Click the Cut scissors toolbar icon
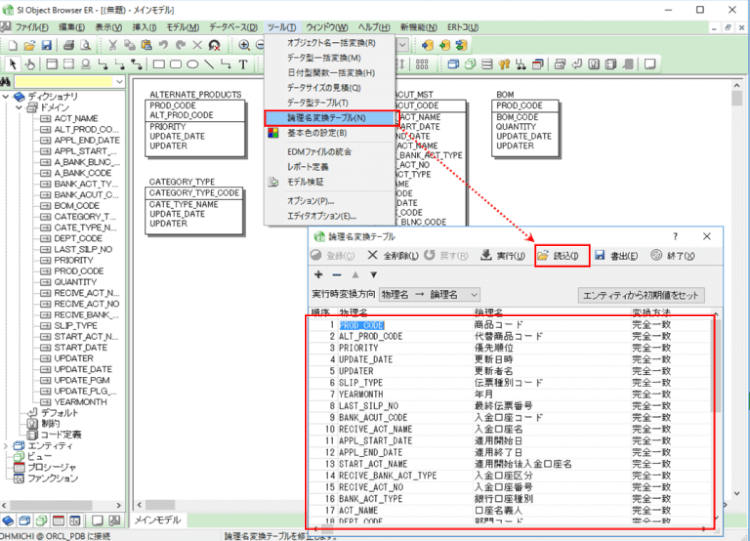 (x=114, y=45)
